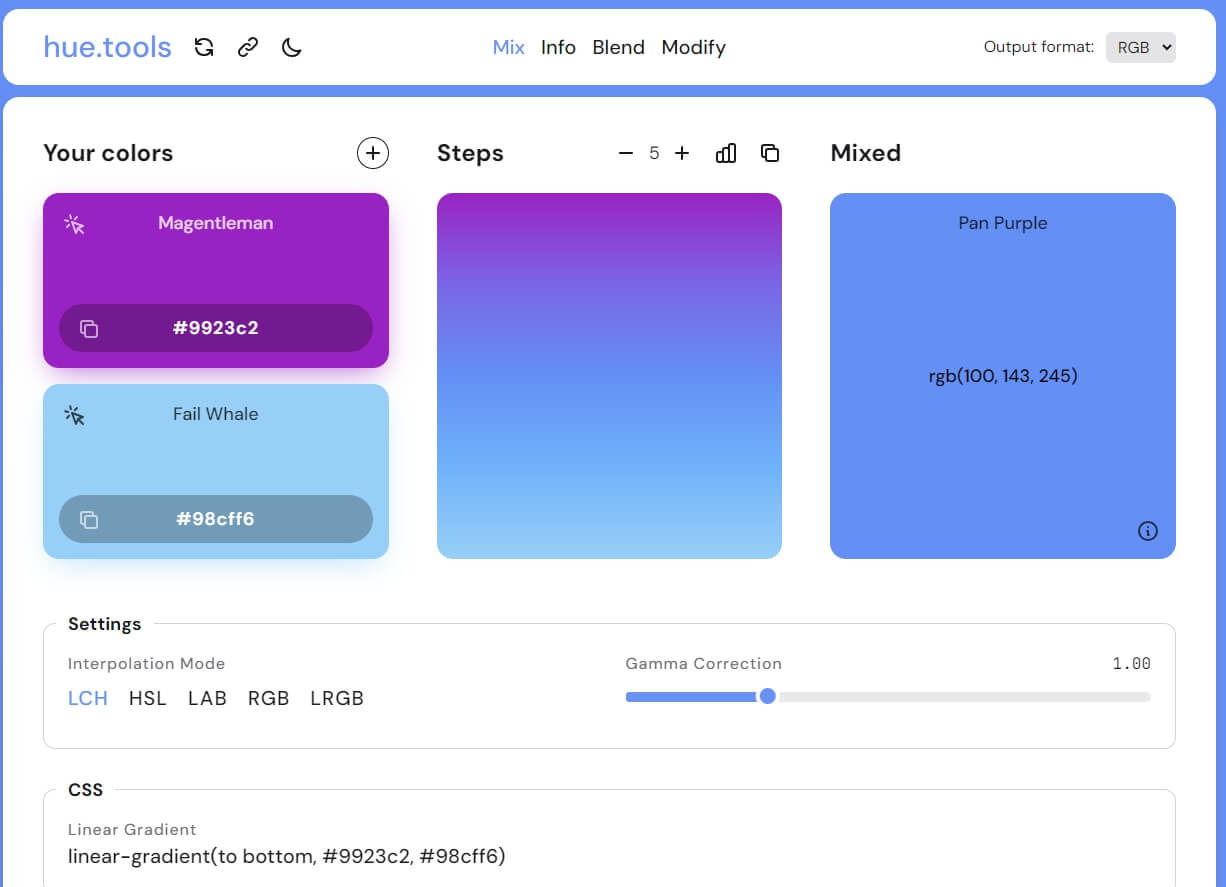The width and height of the screenshot is (1226, 887).
Task: Open the steps chart view icon
Action: tap(726, 153)
